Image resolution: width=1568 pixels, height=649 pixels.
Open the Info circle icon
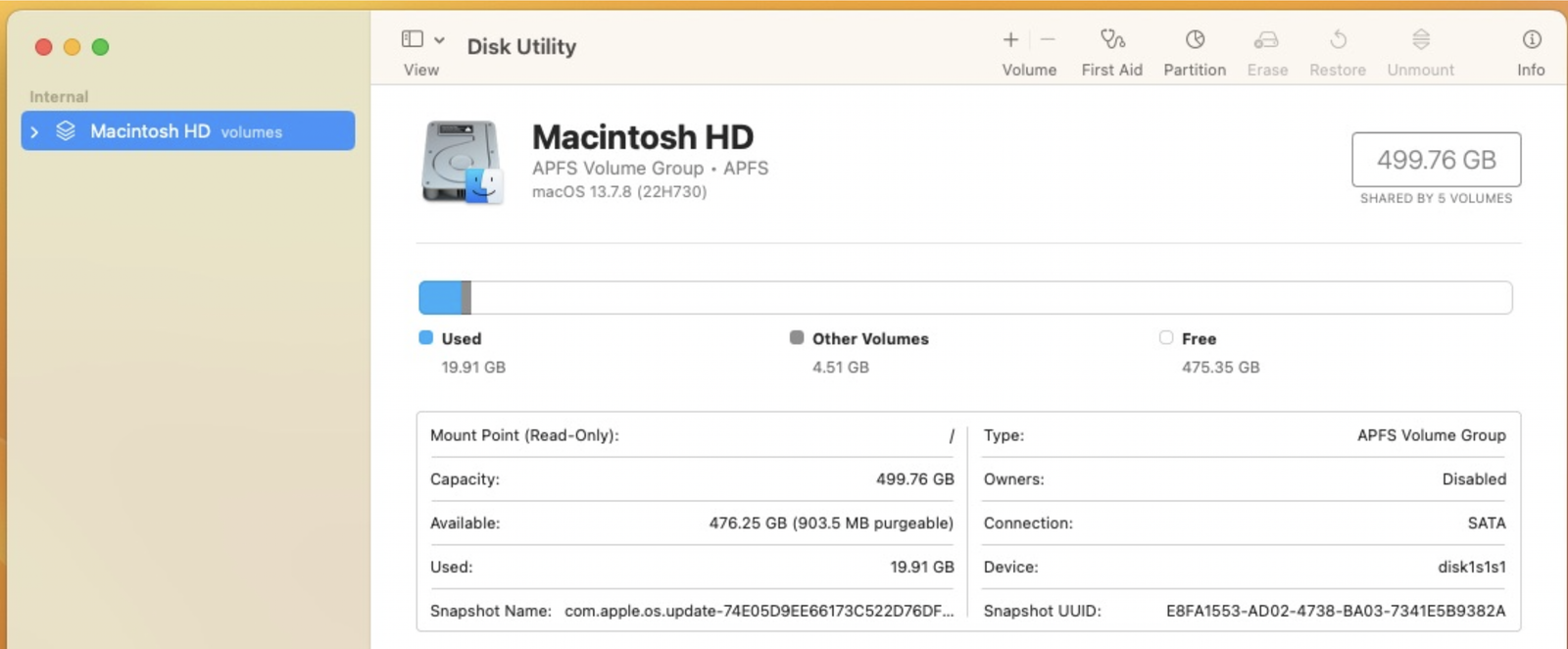pyautogui.click(x=1532, y=39)
